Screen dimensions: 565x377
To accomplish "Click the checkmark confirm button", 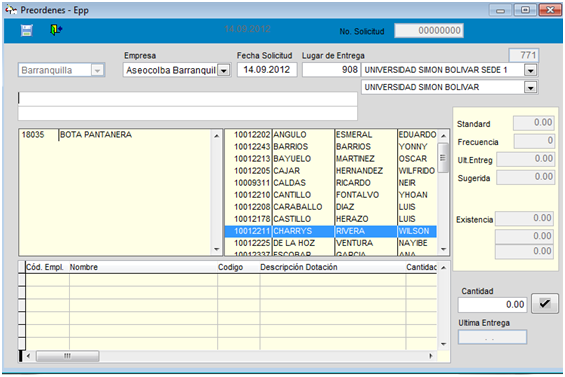I will point(544,303).
